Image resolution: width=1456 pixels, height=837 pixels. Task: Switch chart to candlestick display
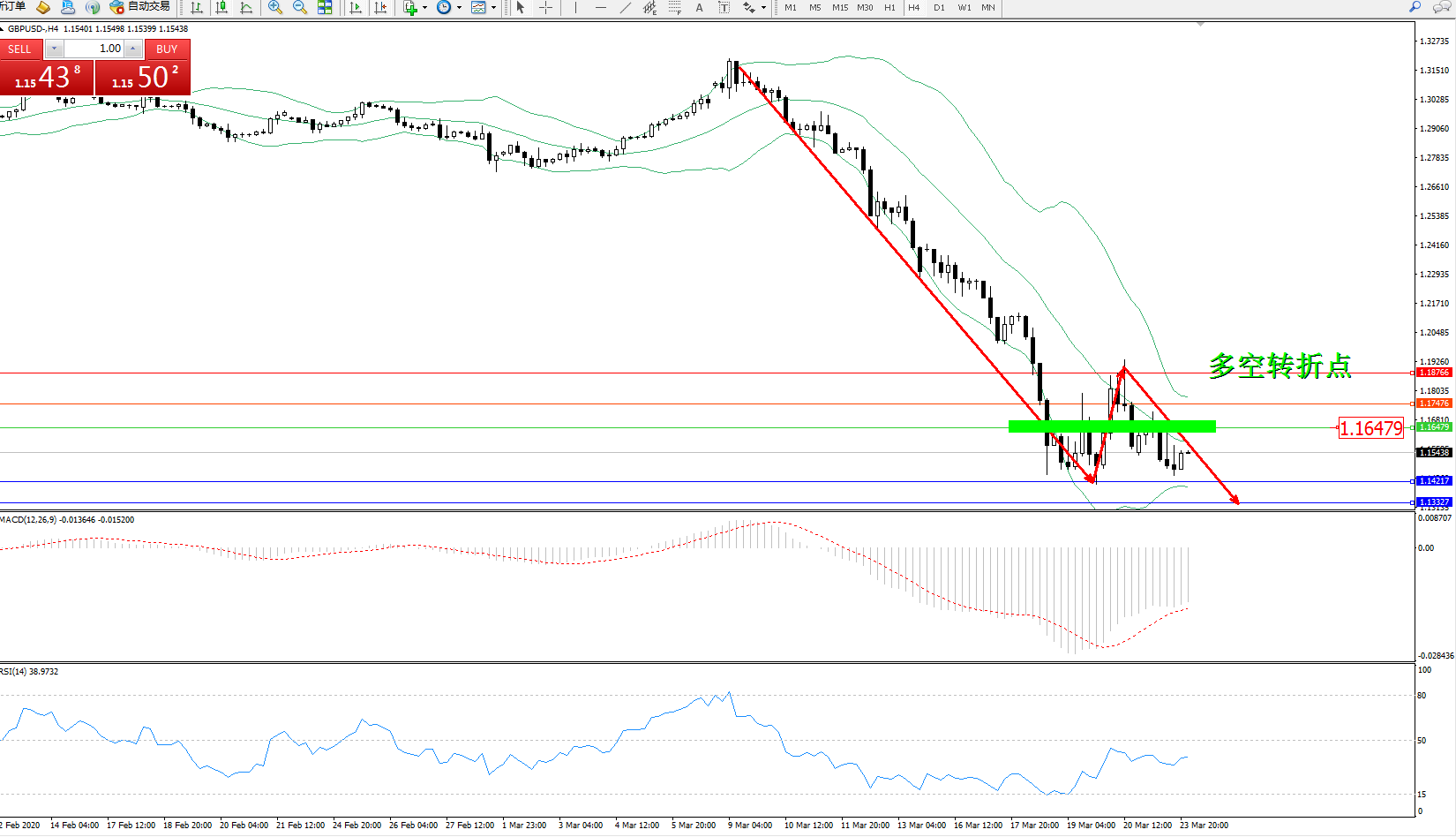221,8
